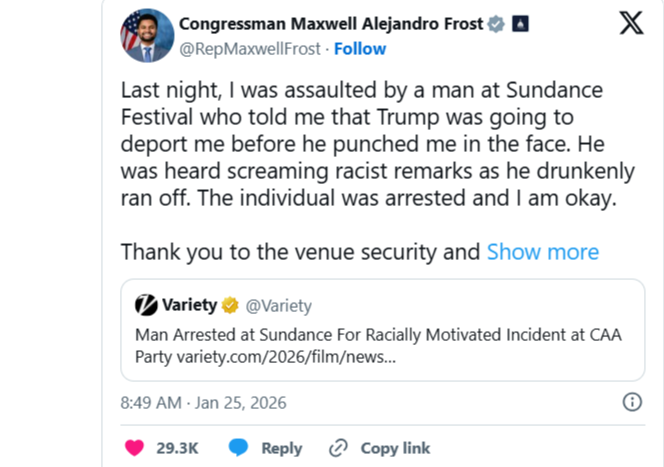The height and width of the screenshot is (467, 664).
Task: Click the gray verified badge beside Frost's name
Action: (x=496, y=24)
